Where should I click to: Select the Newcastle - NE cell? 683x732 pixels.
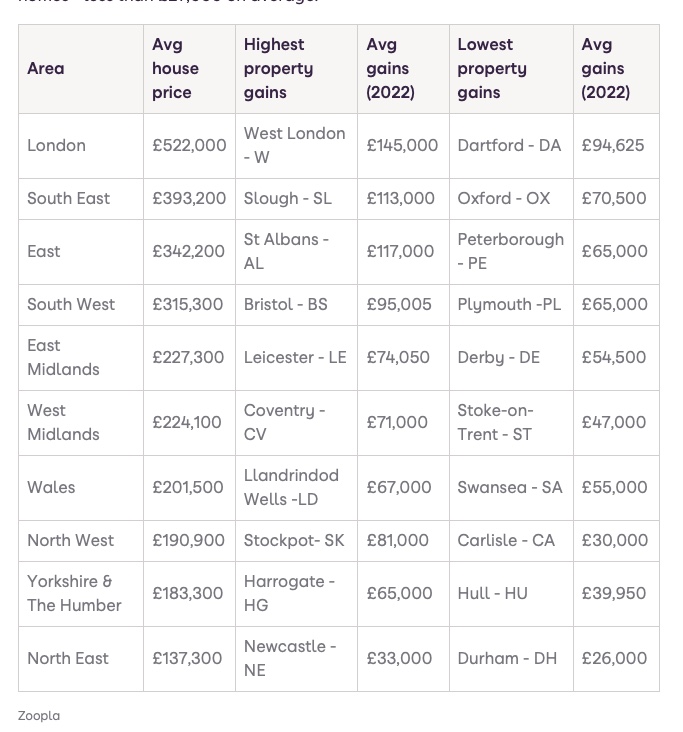pos(289,659)
